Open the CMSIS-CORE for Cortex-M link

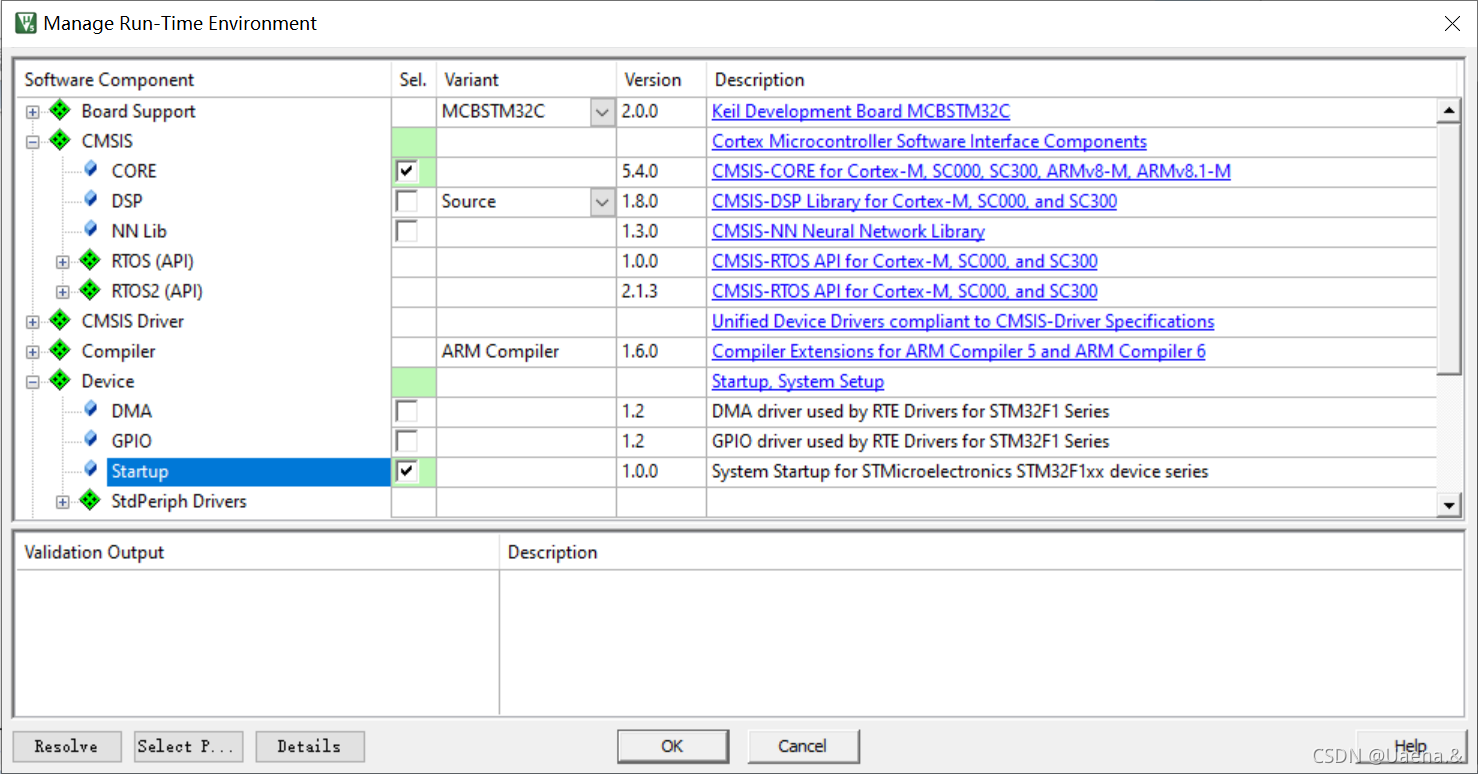tap(971, 171)
